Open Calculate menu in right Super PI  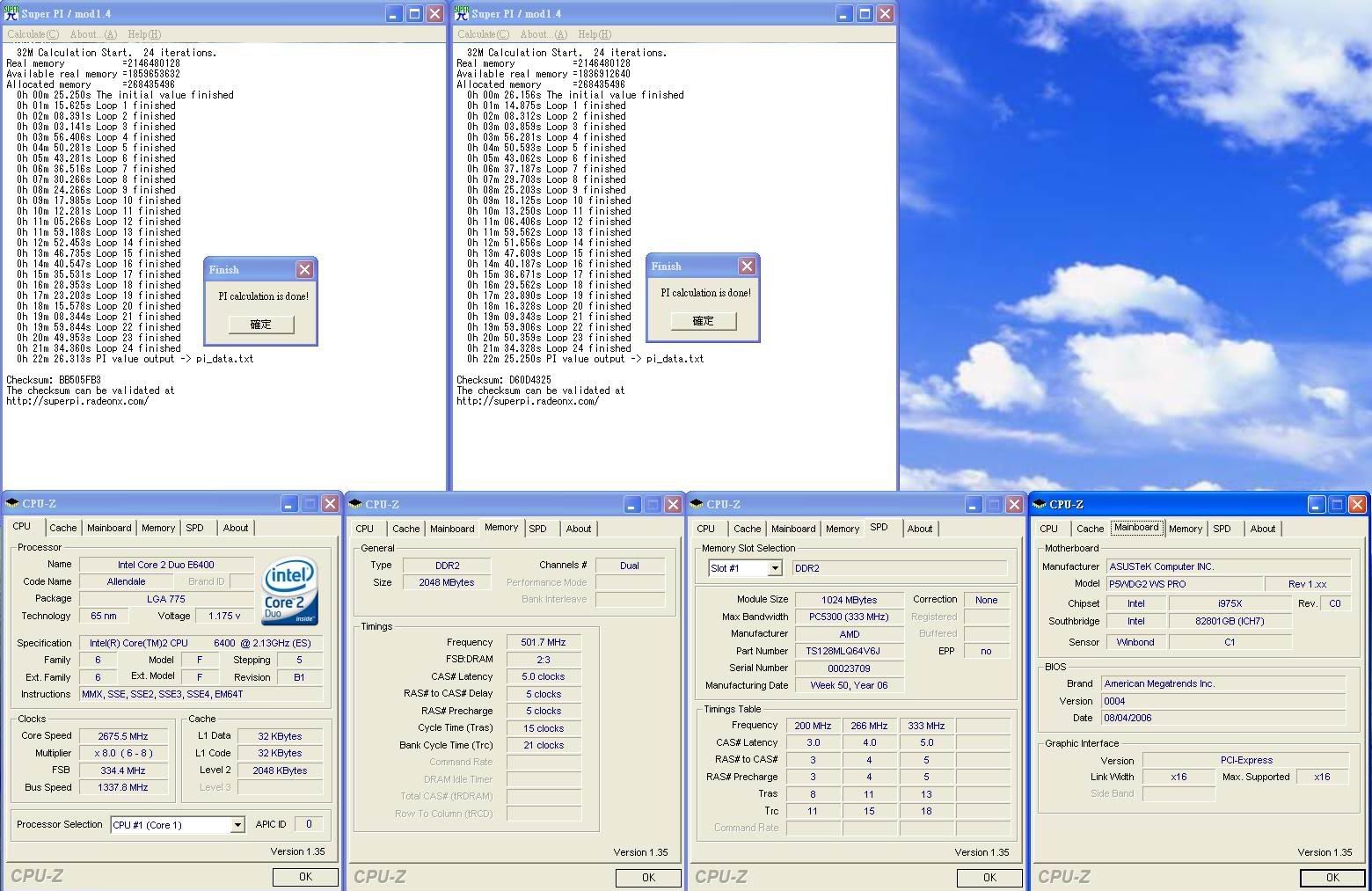[x=484, y=34]
